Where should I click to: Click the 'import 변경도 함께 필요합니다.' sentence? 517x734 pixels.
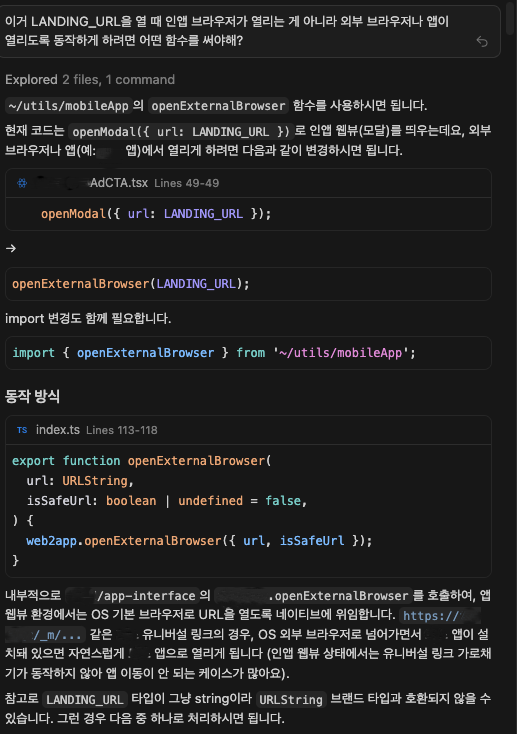pyautogui.click(x=88, y=318)
